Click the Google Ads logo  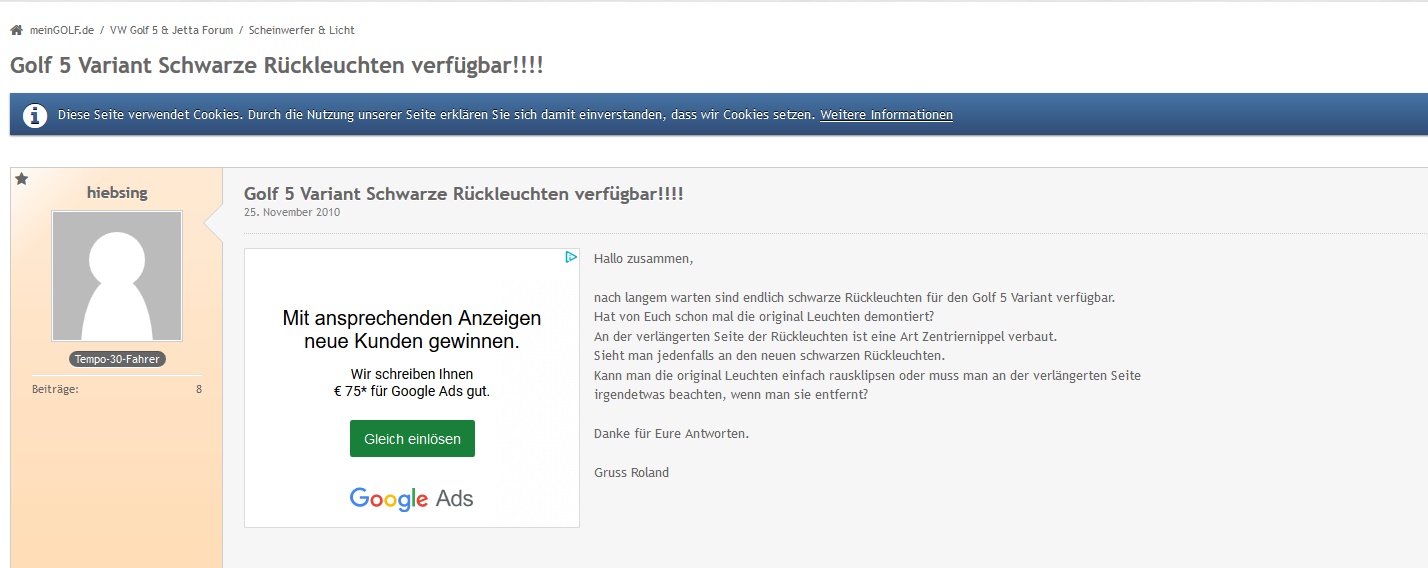(x=411, y=498)
